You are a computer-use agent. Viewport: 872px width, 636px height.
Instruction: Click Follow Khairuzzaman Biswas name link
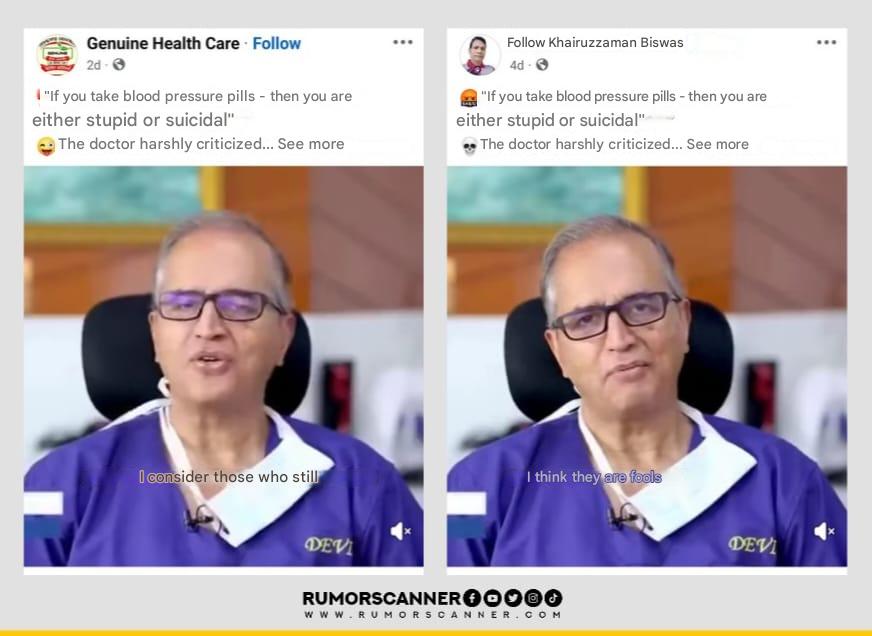coord(595,43)
